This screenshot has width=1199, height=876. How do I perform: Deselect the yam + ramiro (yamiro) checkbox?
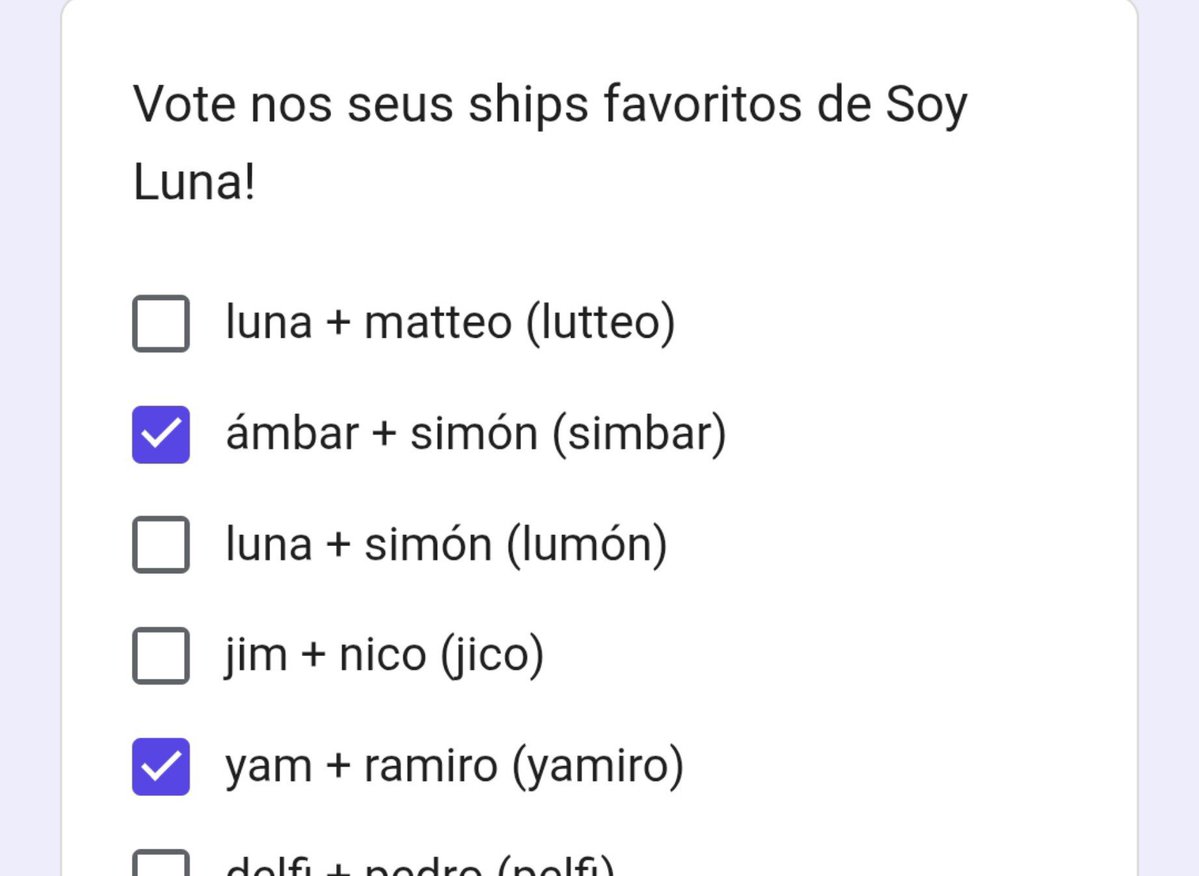tap(161, 767)
